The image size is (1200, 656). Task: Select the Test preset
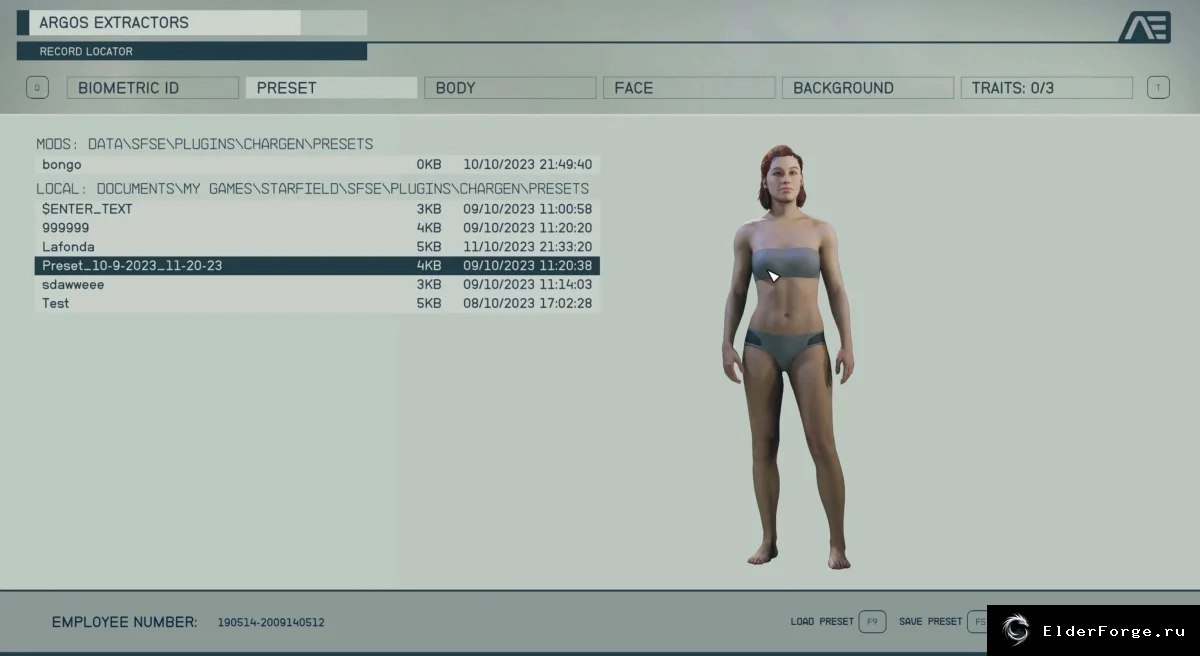pyautogui.click(x=317, y=303)
